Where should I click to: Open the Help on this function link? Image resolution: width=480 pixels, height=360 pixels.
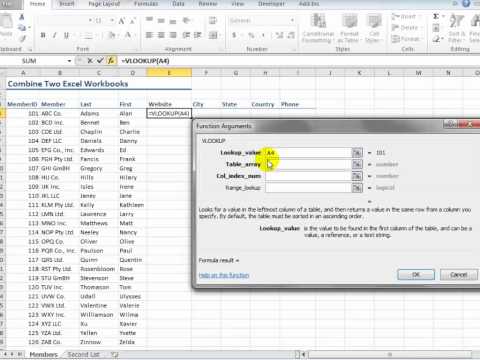click(x=224, y=275)
